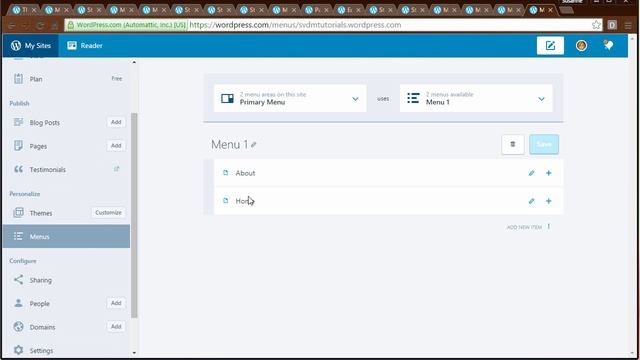
Task: Open the Reader tab
Action: (x=85, y=45)
